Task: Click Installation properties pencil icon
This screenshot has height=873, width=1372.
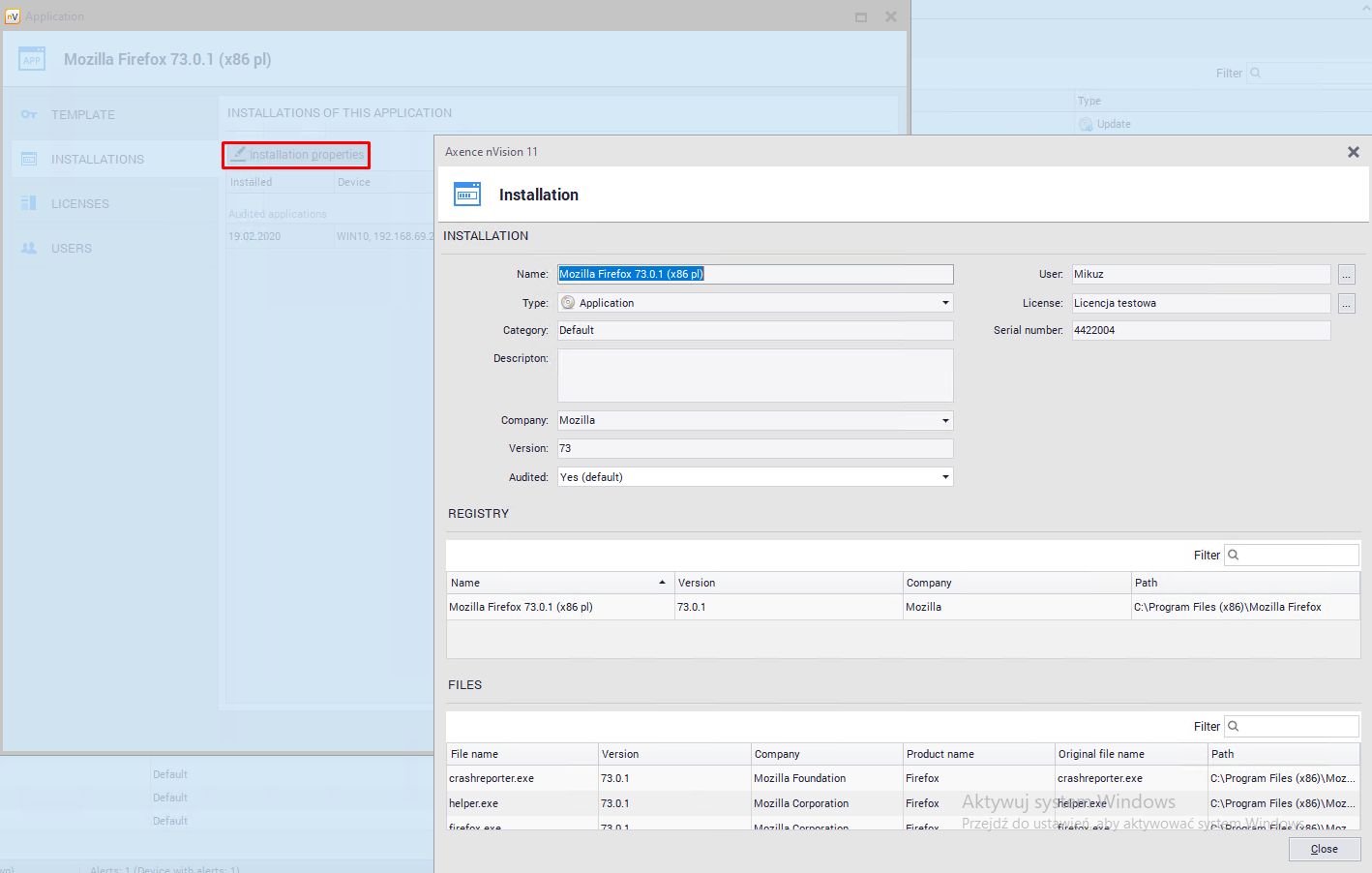Action: [238, 155]
